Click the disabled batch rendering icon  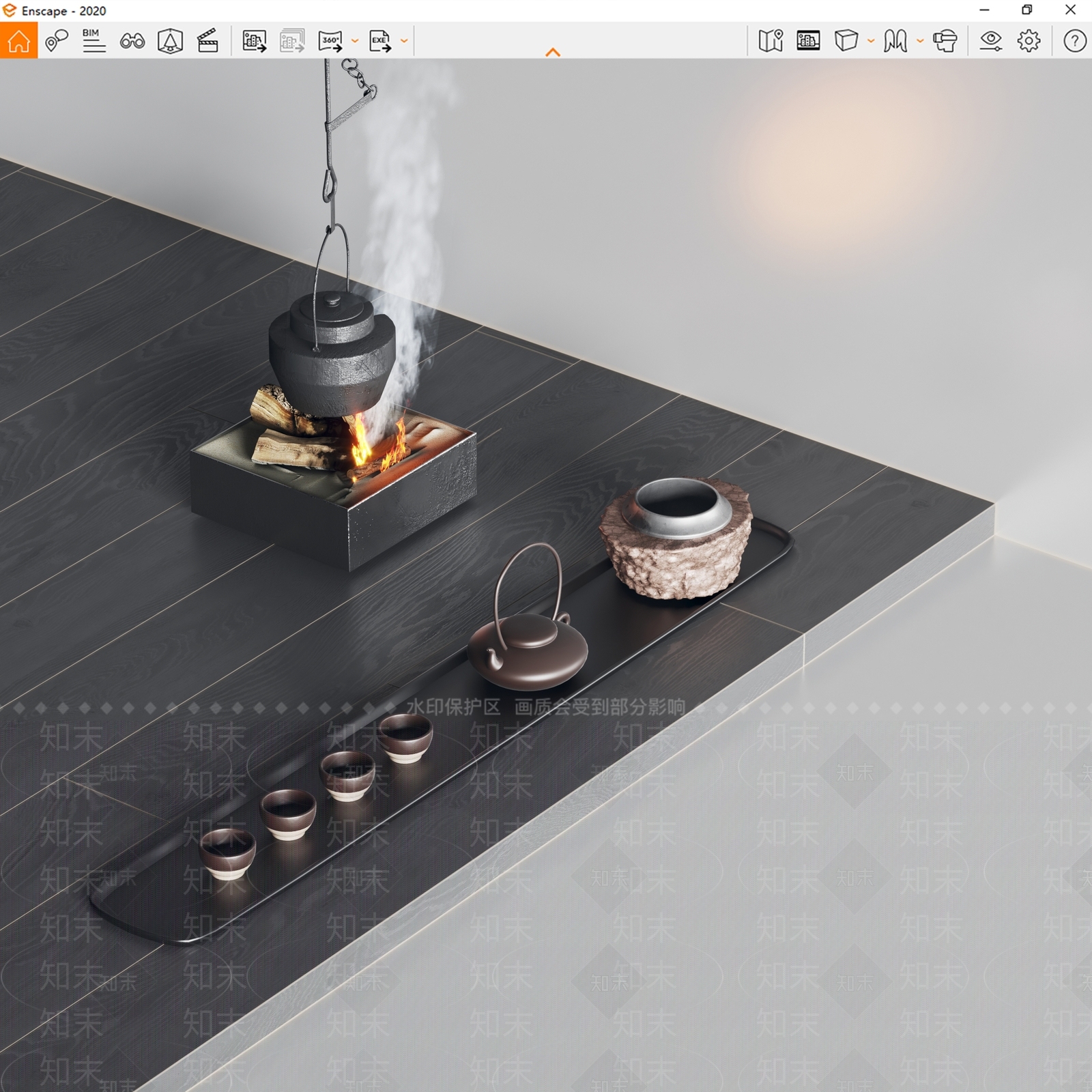point(291,41)
